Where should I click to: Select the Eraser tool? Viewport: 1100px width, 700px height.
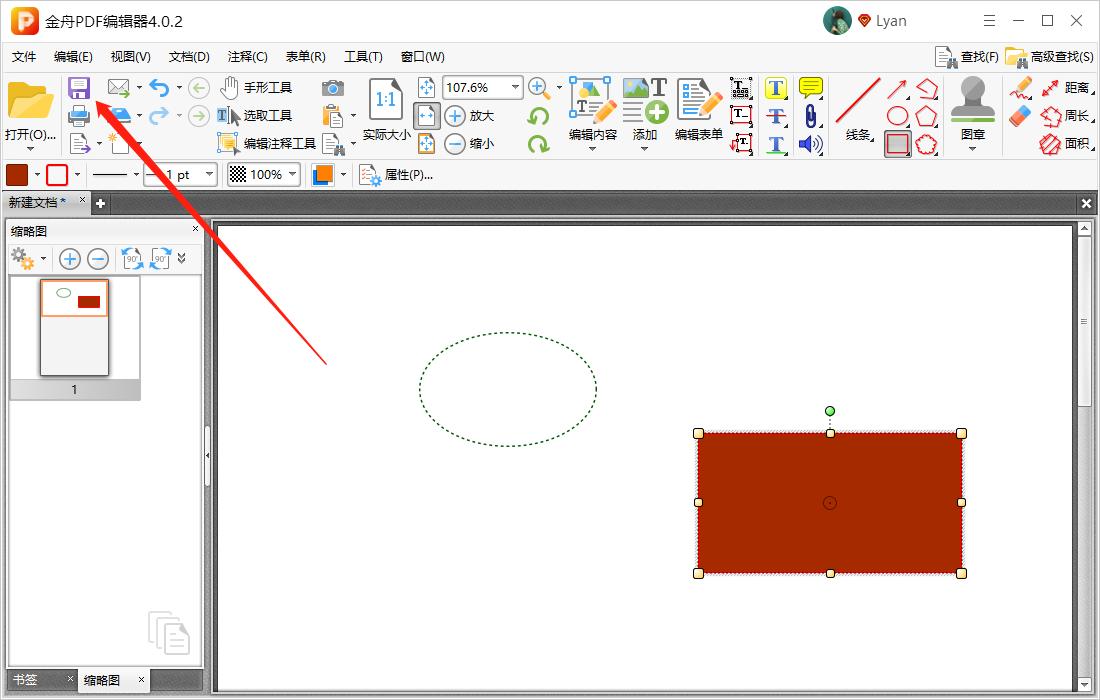[x=1021, y=116]
